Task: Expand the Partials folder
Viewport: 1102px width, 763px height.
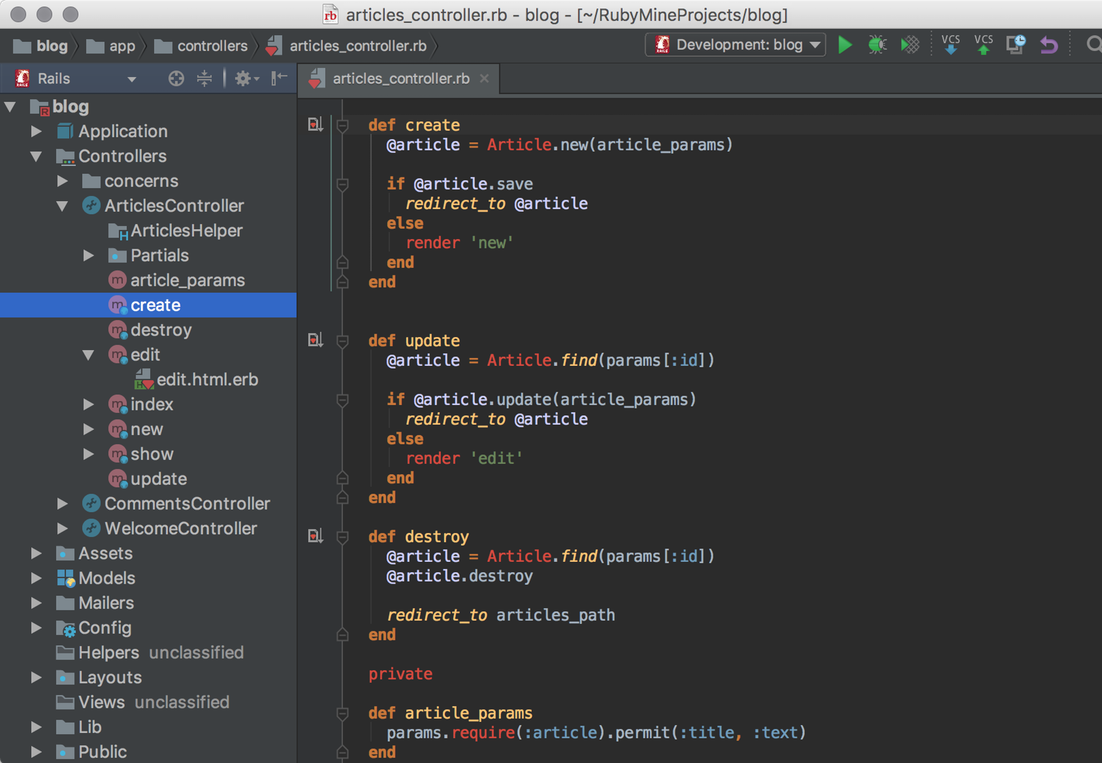Action: (x=88, y=256)
